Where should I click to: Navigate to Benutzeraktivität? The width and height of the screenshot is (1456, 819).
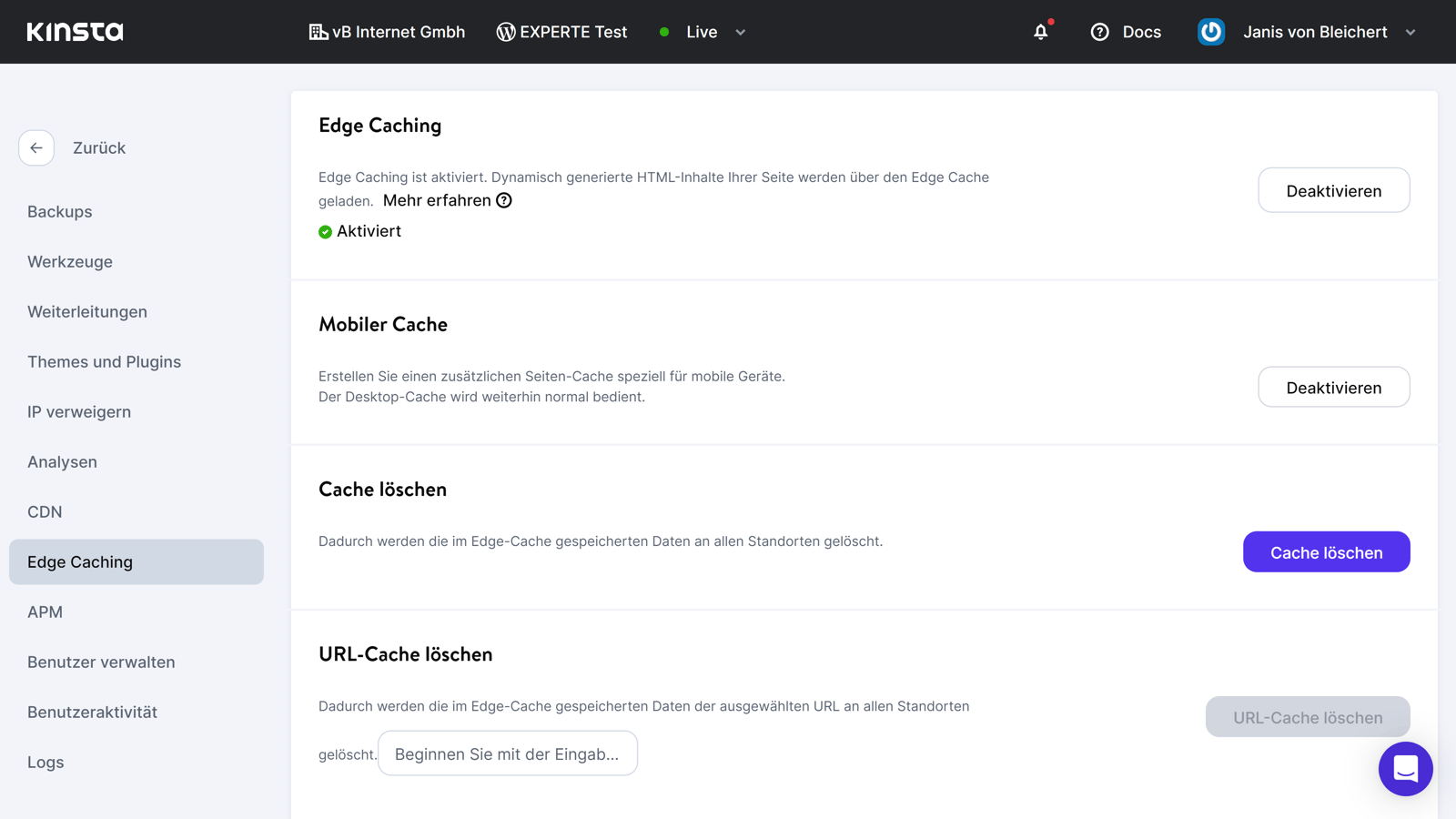pyautogui.click(x=92, y=712)
